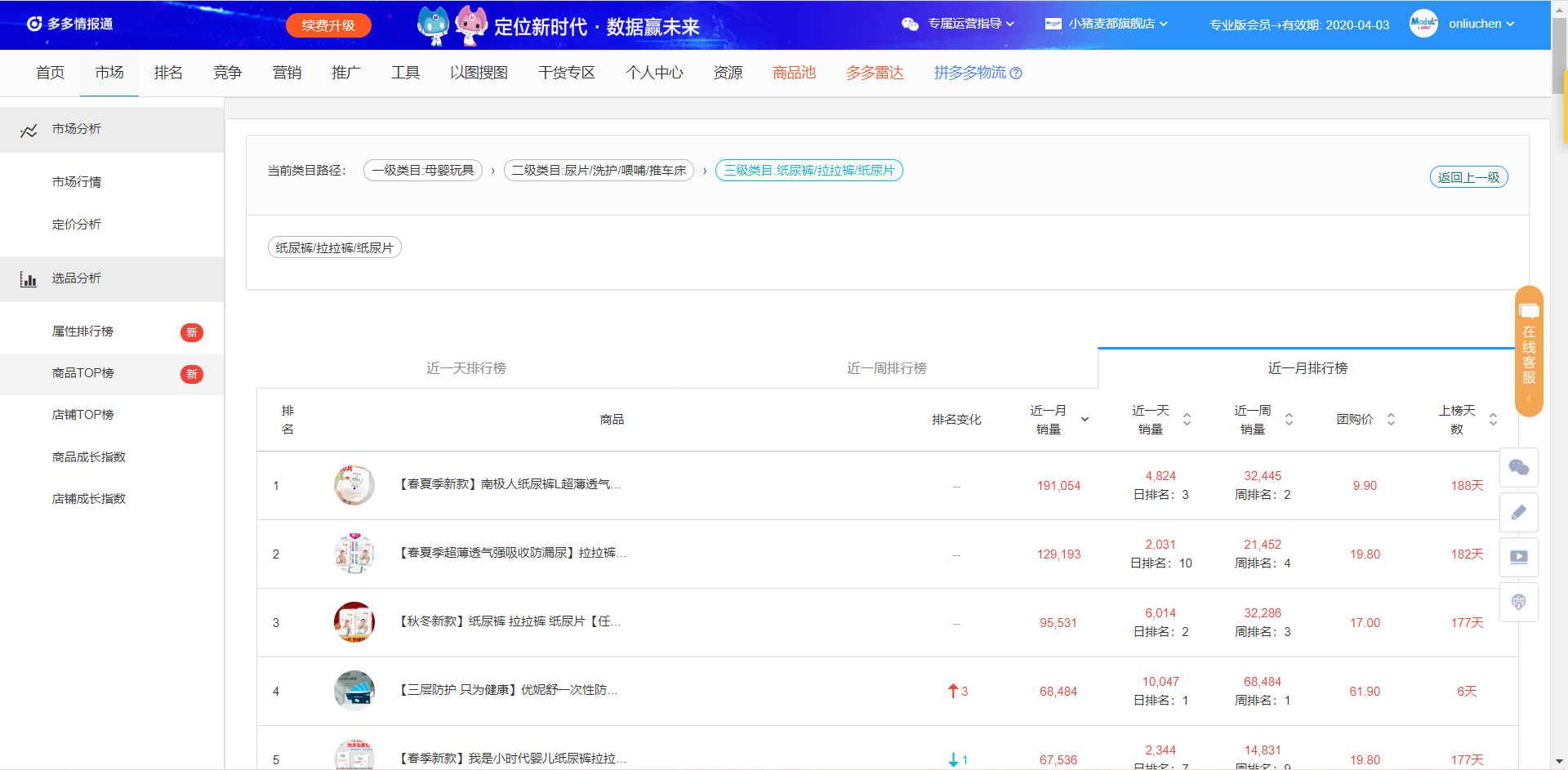Click the 新 badge beside 商品TOP榜
Image resolution: width=1568 pixels, height=770 pixels.
pyautogui.click(x=192, y=374)
